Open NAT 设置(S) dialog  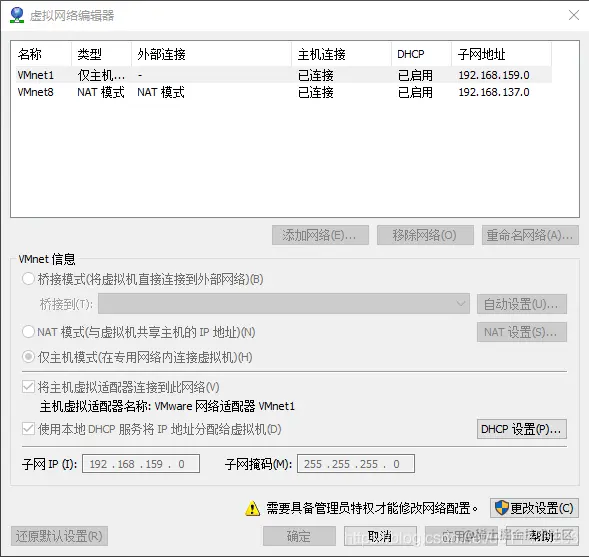click(x=522, y=332)
